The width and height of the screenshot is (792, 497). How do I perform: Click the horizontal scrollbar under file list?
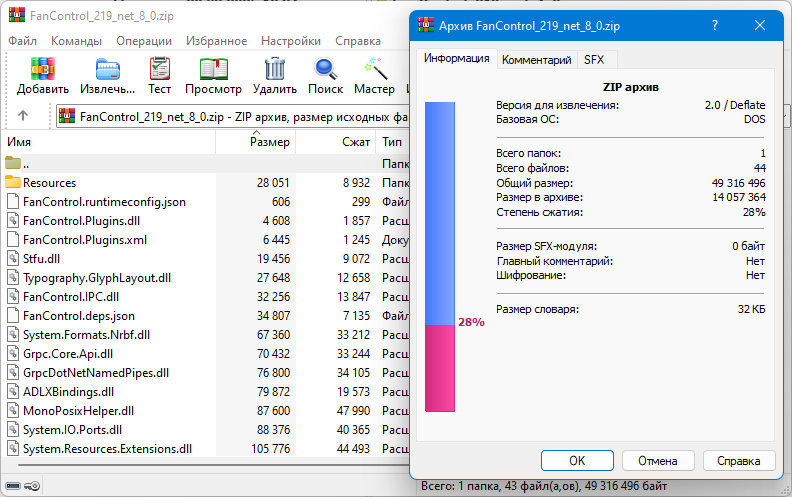212,464
